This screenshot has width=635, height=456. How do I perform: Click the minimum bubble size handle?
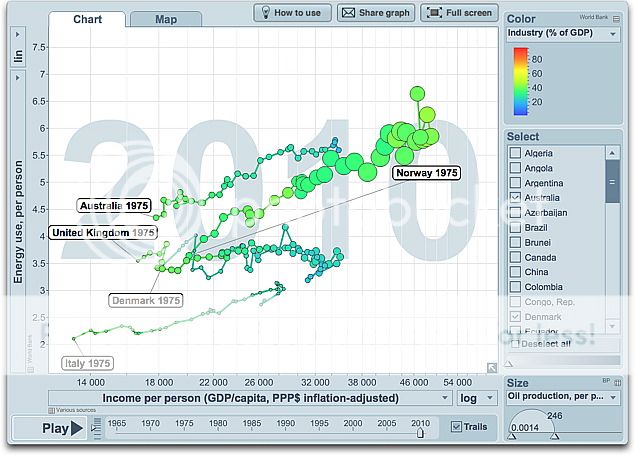512,437
